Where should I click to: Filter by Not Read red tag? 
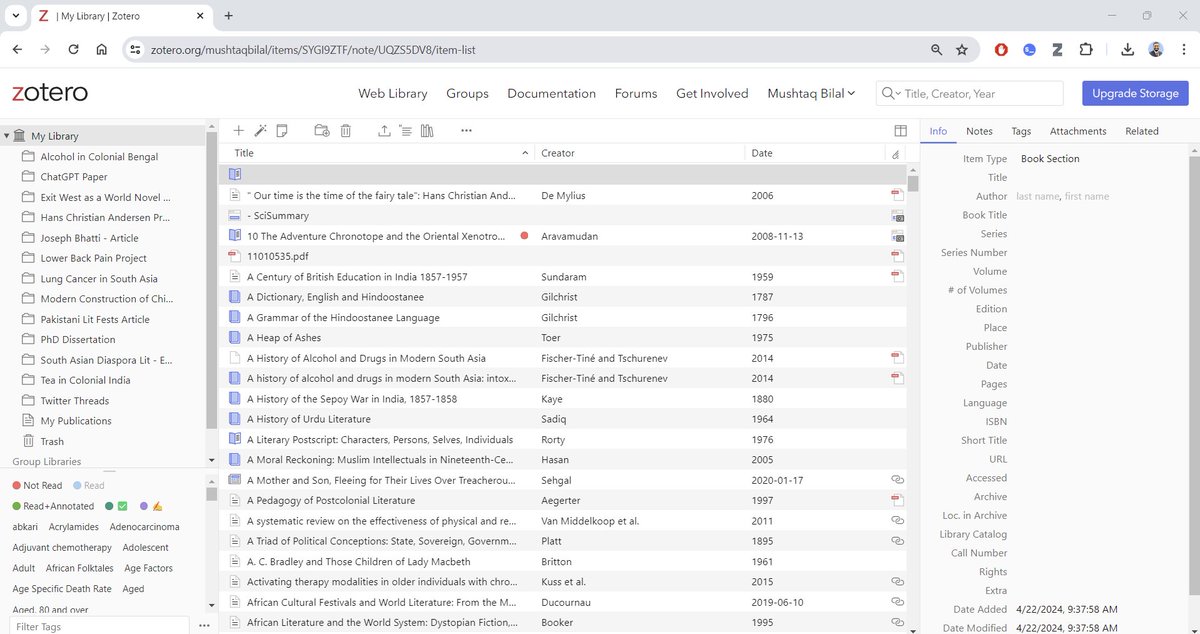click(37, 485)
